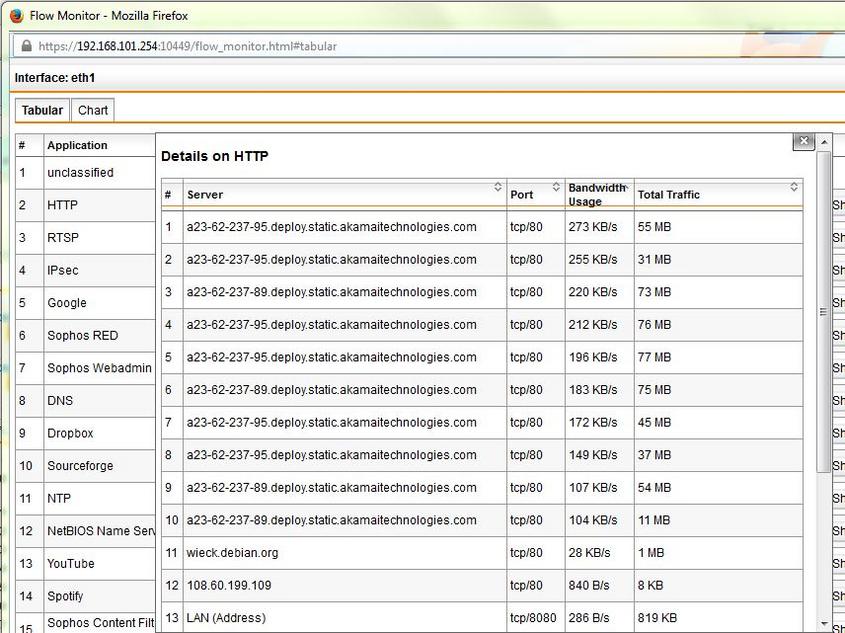
Task: Click the 45 MB total traffic value
Action: pos(654,422)
